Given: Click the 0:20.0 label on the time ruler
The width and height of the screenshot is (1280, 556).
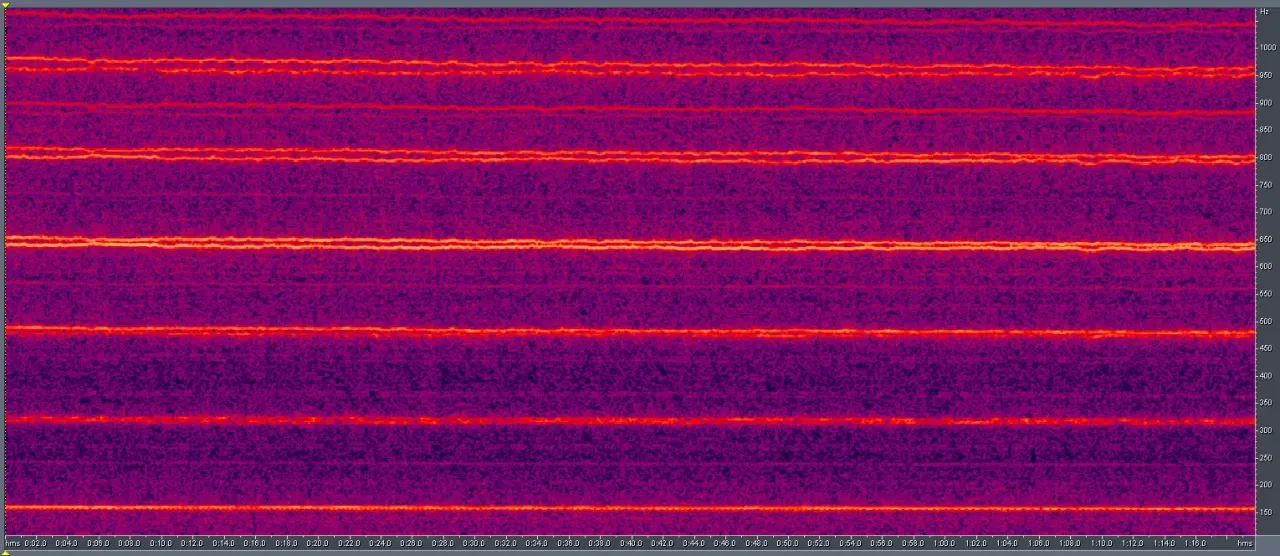Looking at the screenshot, I should tap(317, 543).
